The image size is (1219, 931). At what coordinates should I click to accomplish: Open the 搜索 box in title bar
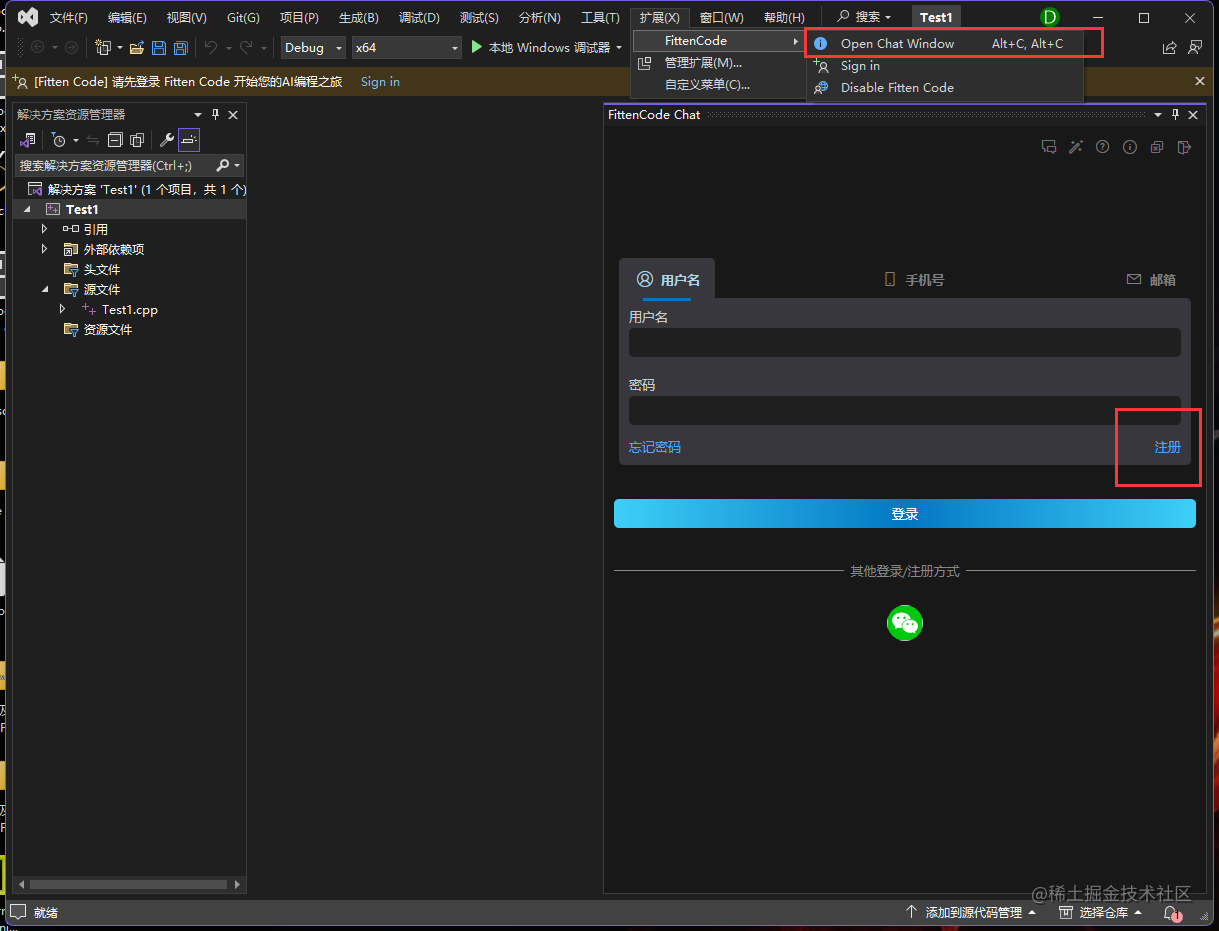coord(864,17)
